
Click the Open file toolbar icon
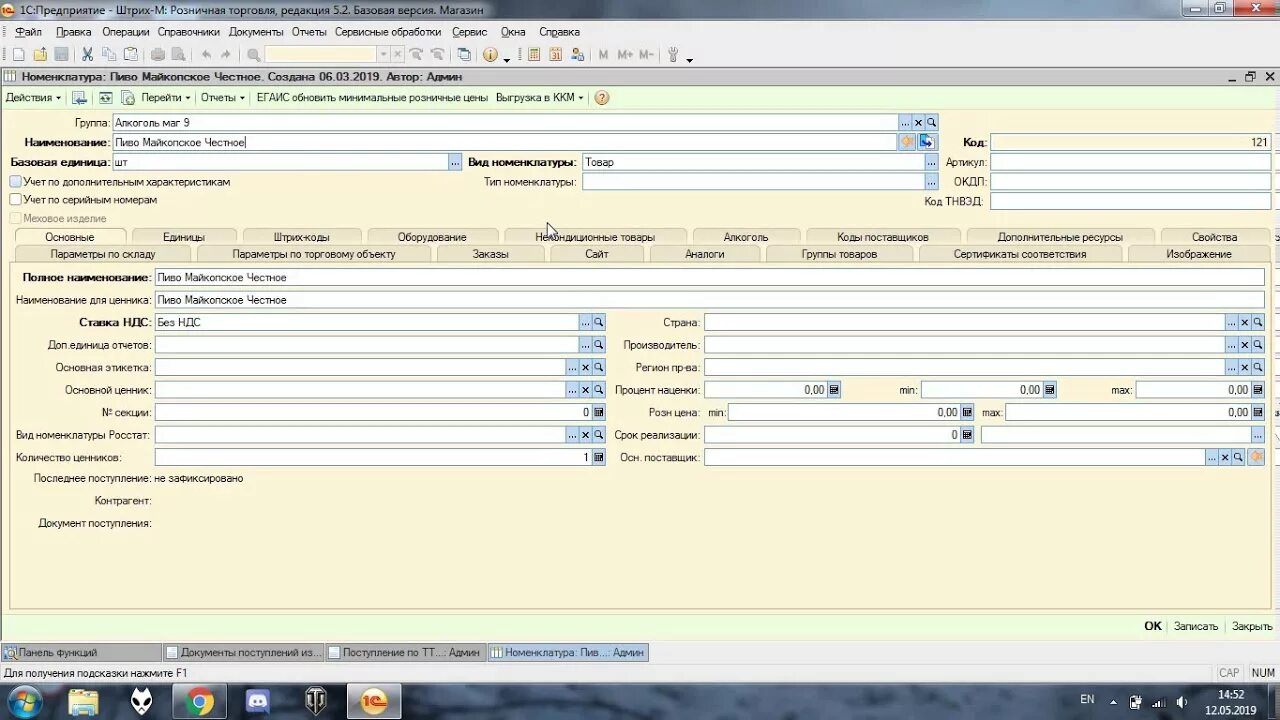[40, 54]
